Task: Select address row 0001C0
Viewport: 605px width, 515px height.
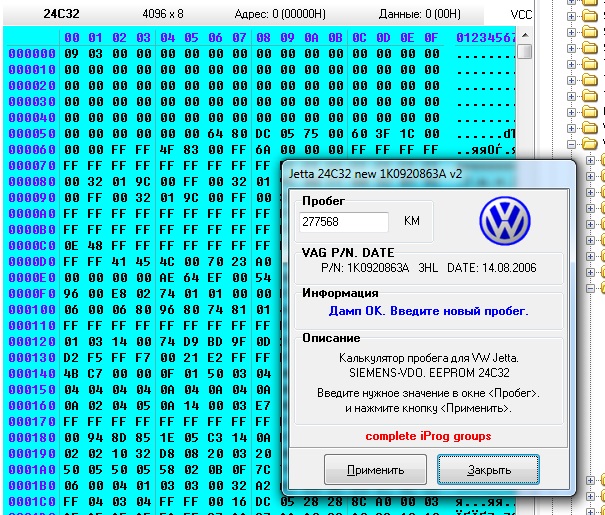Action: coord(32,501)
